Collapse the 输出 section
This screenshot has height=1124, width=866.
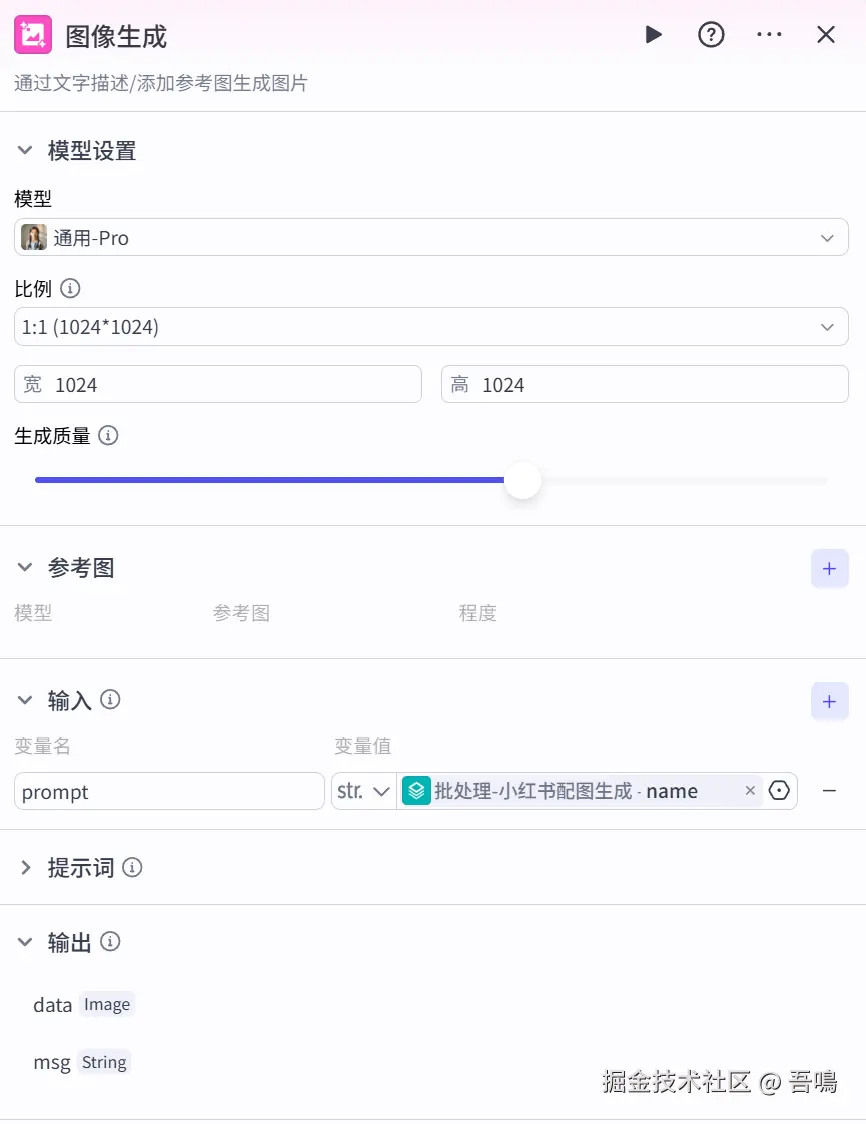coord(25,941)
